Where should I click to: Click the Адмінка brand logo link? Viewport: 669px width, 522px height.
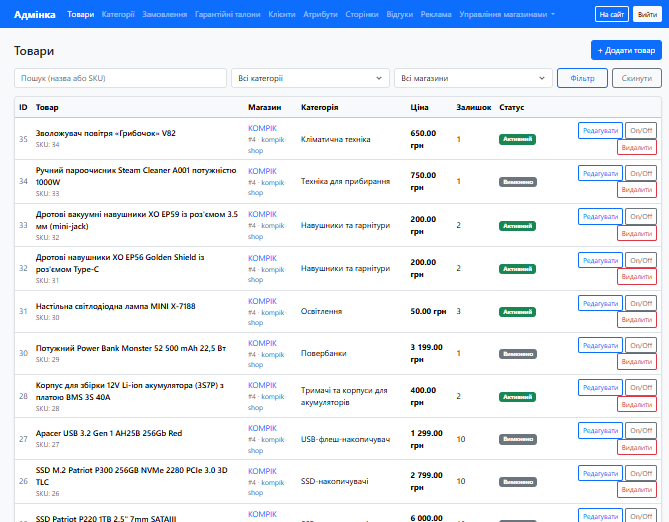click(x=35, y=15)
